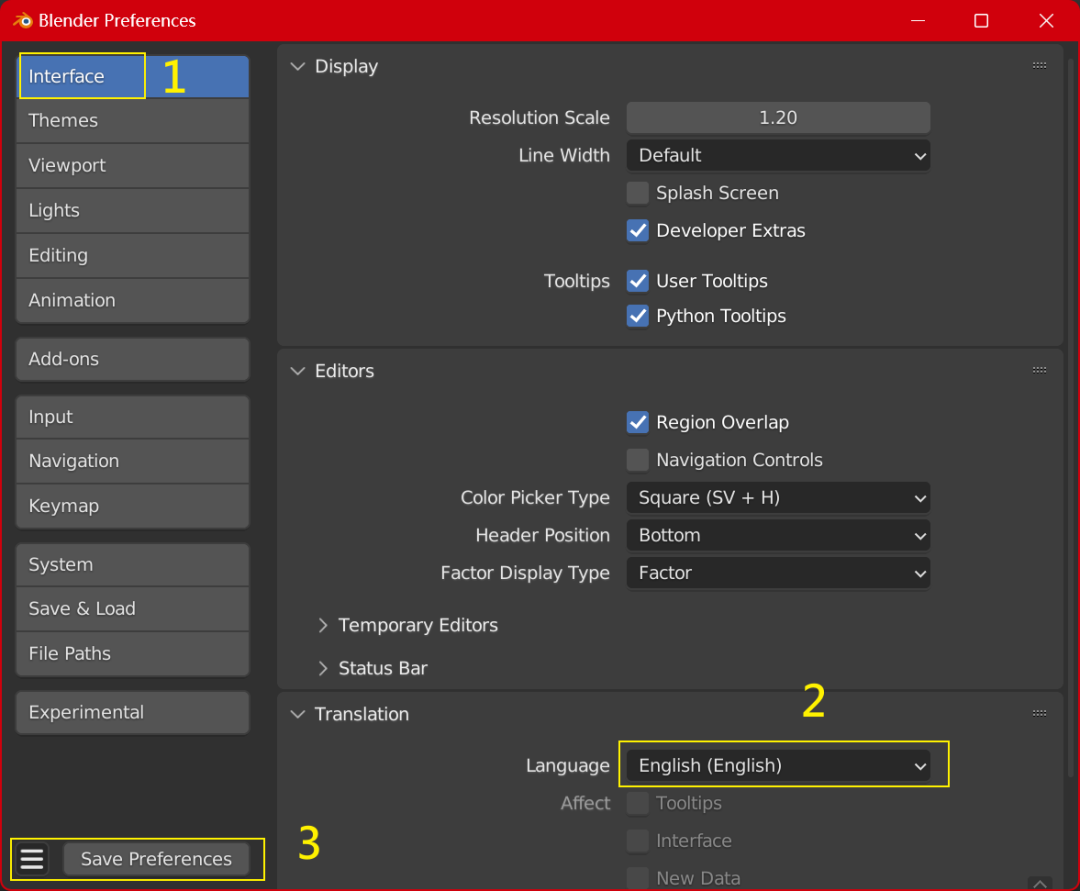Check the Affect Tooltips option
The width and height of the screenshot is (1080, 891).
[x=638, y=803]
